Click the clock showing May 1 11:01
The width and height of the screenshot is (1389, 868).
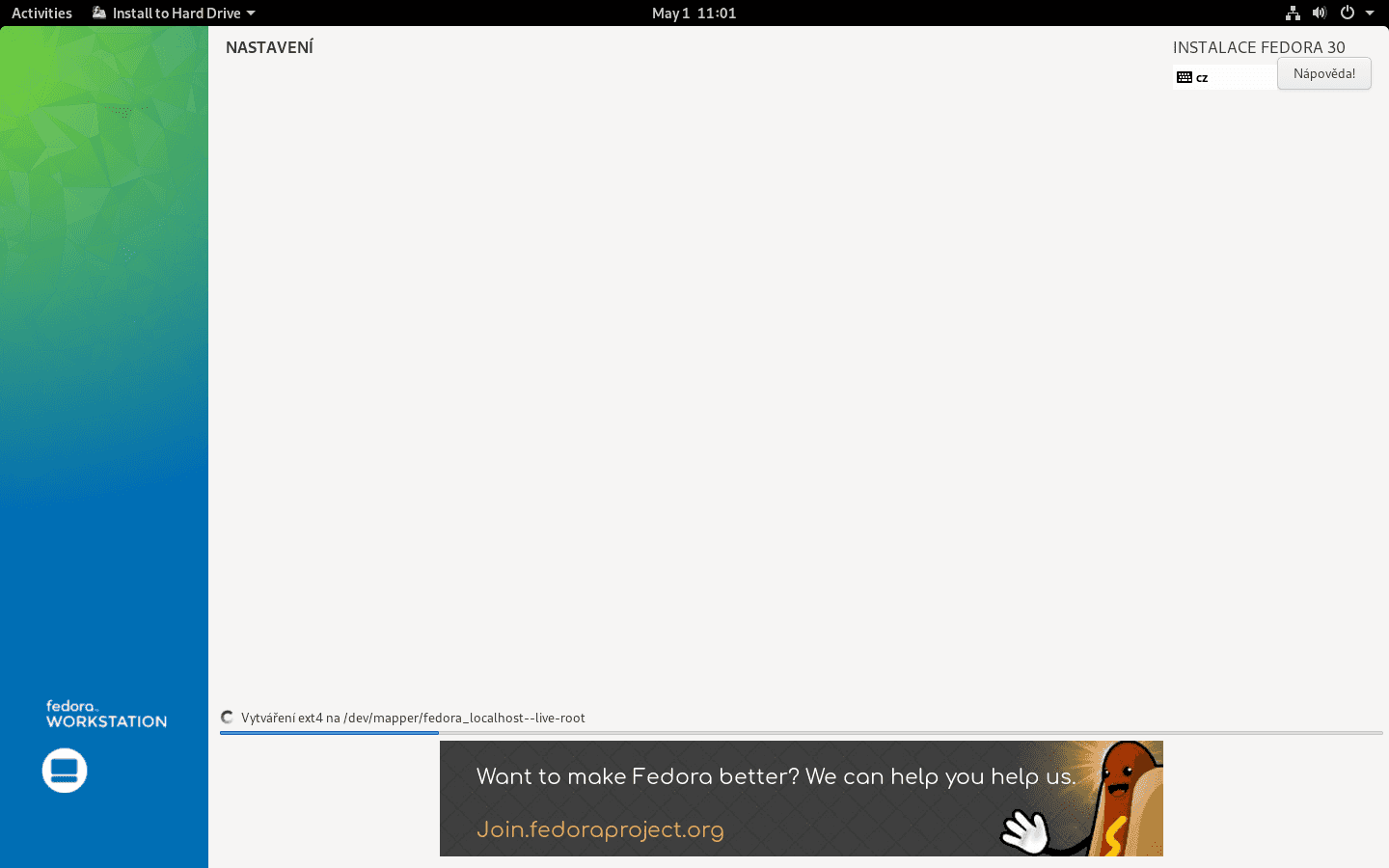(694, 13)
